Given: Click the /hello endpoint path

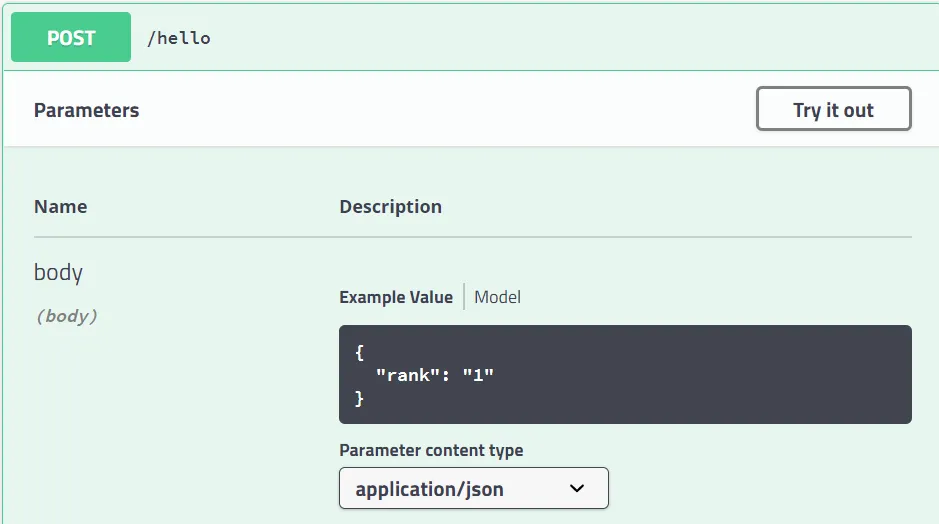Looking at the screenshot, I should [x=179, y=38].
